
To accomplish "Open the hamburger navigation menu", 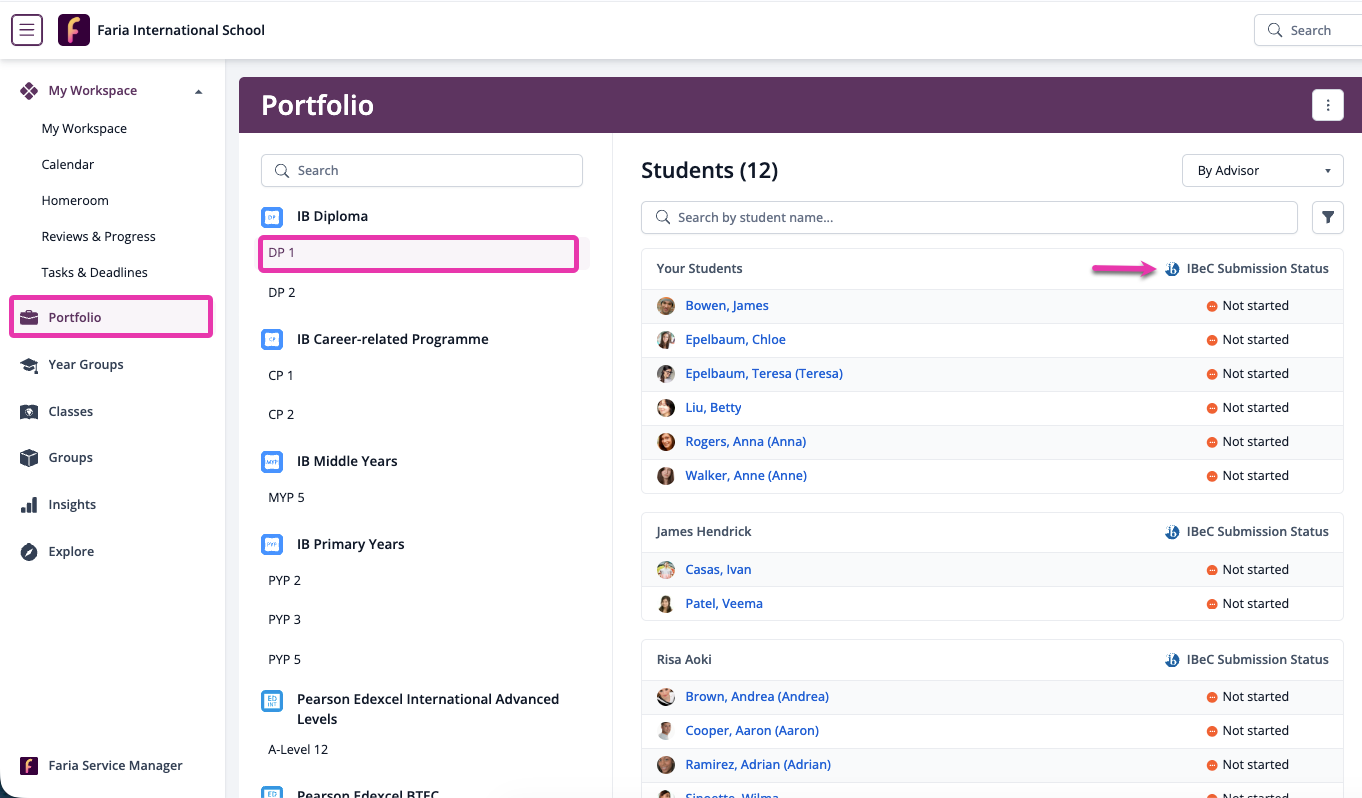I will (27, 30).
